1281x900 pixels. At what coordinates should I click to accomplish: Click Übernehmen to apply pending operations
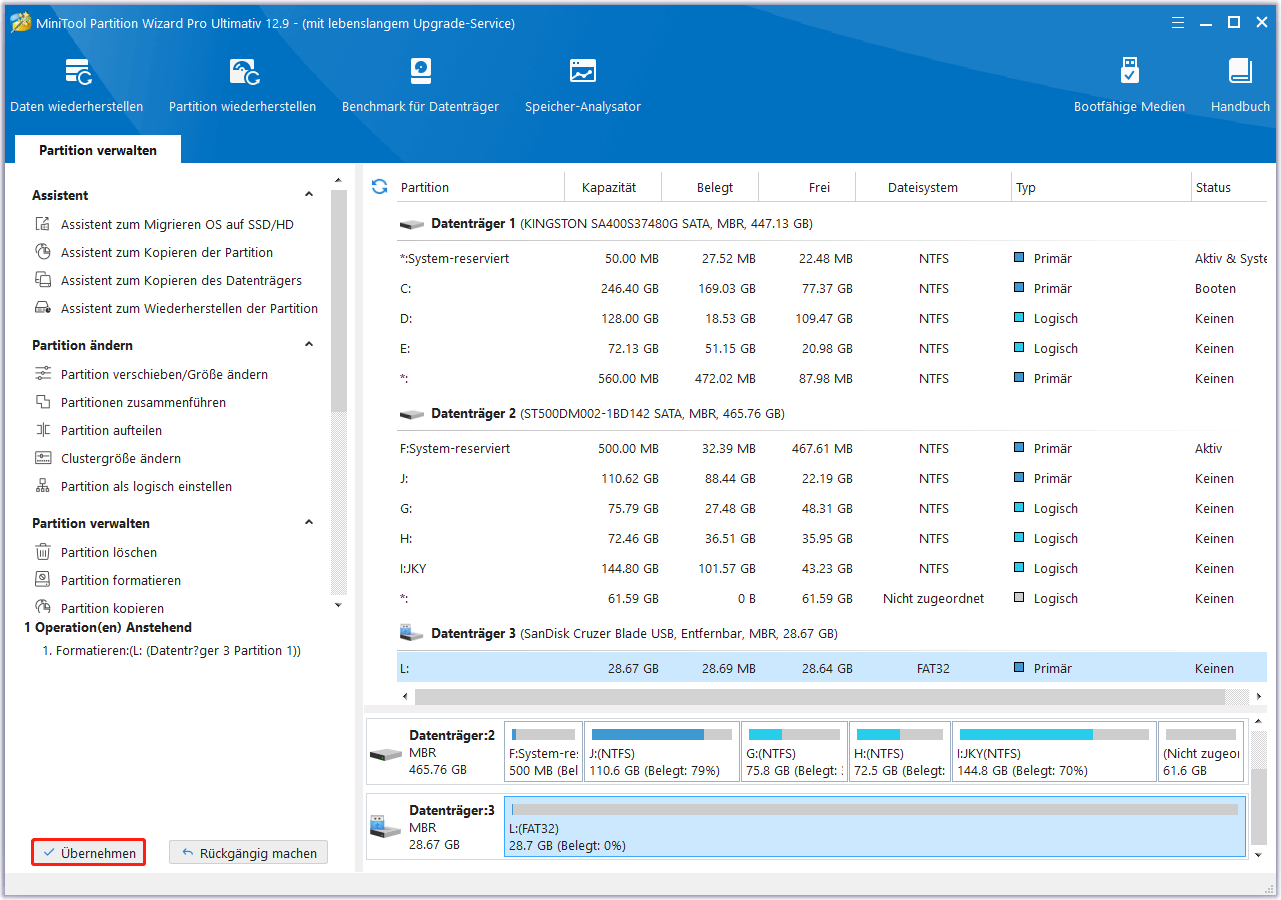[x=89, y=853]
